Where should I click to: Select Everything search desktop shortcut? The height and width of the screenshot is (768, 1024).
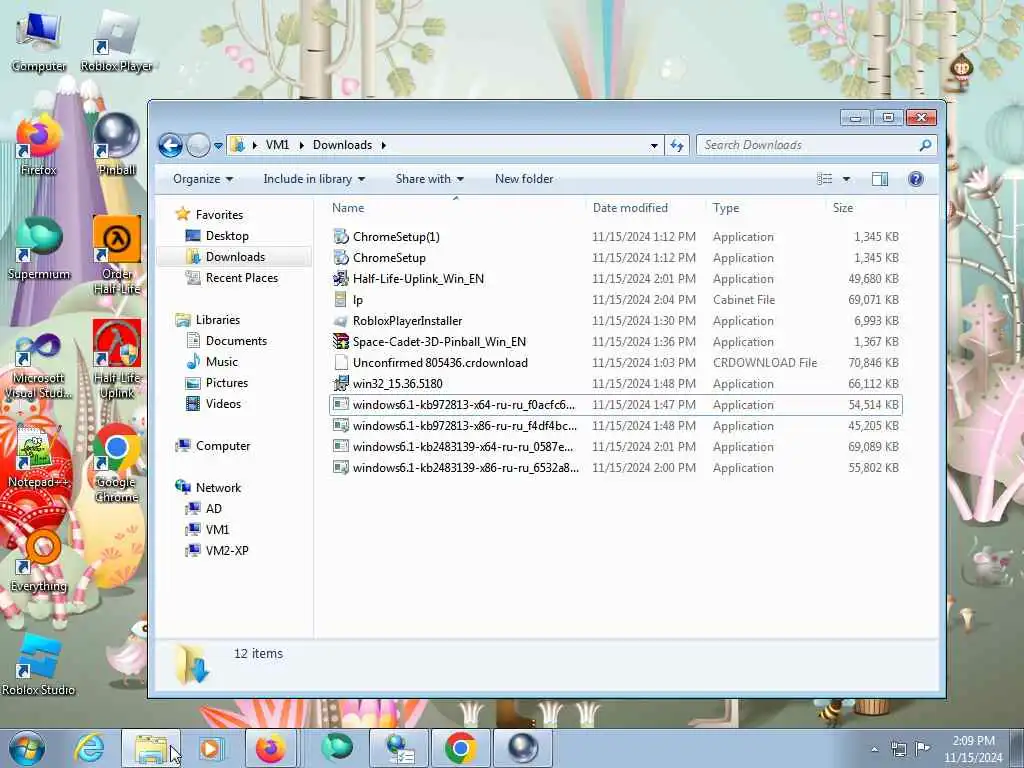click(x=39, y=562)
